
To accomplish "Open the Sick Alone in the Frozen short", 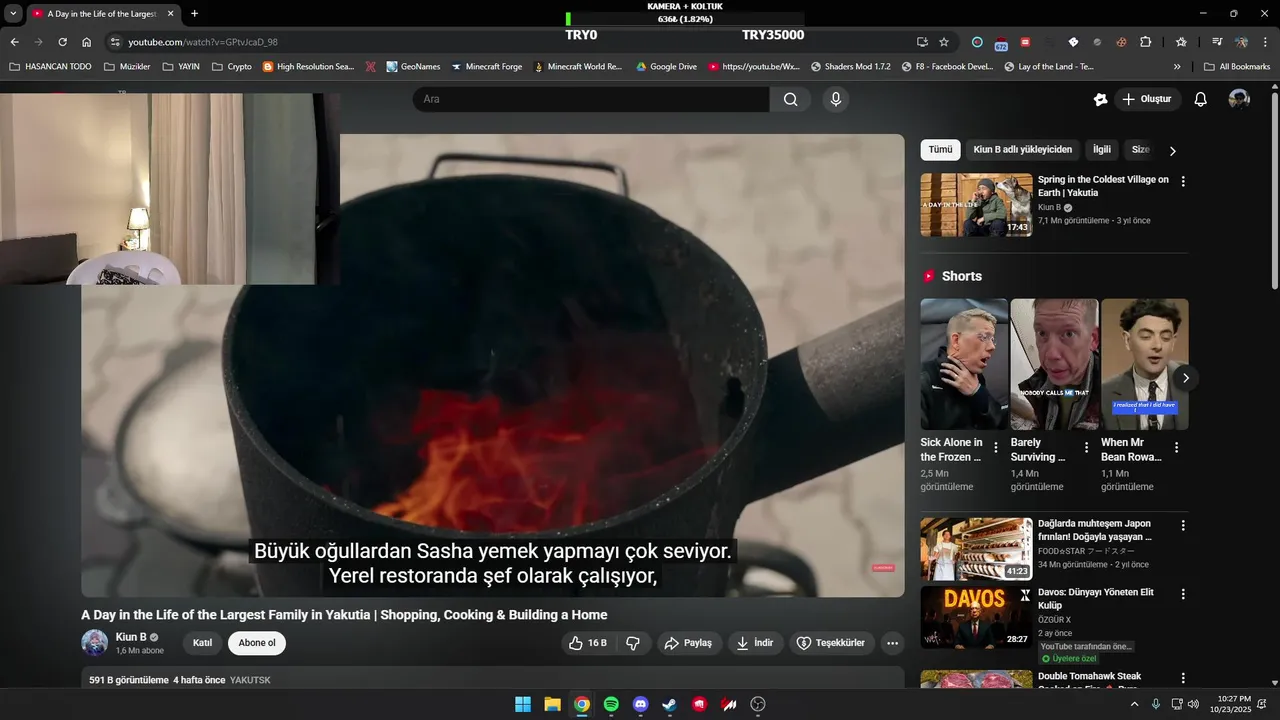I will tap(964, 364).
